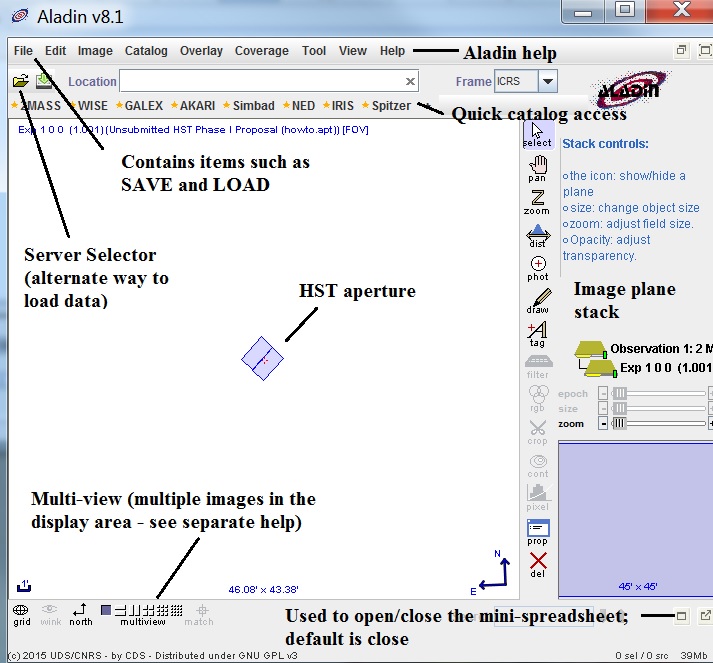Click the Exp 1 0 0 plane title text
This screenshot has height=663, width=713.
click(x=193, y=130)
